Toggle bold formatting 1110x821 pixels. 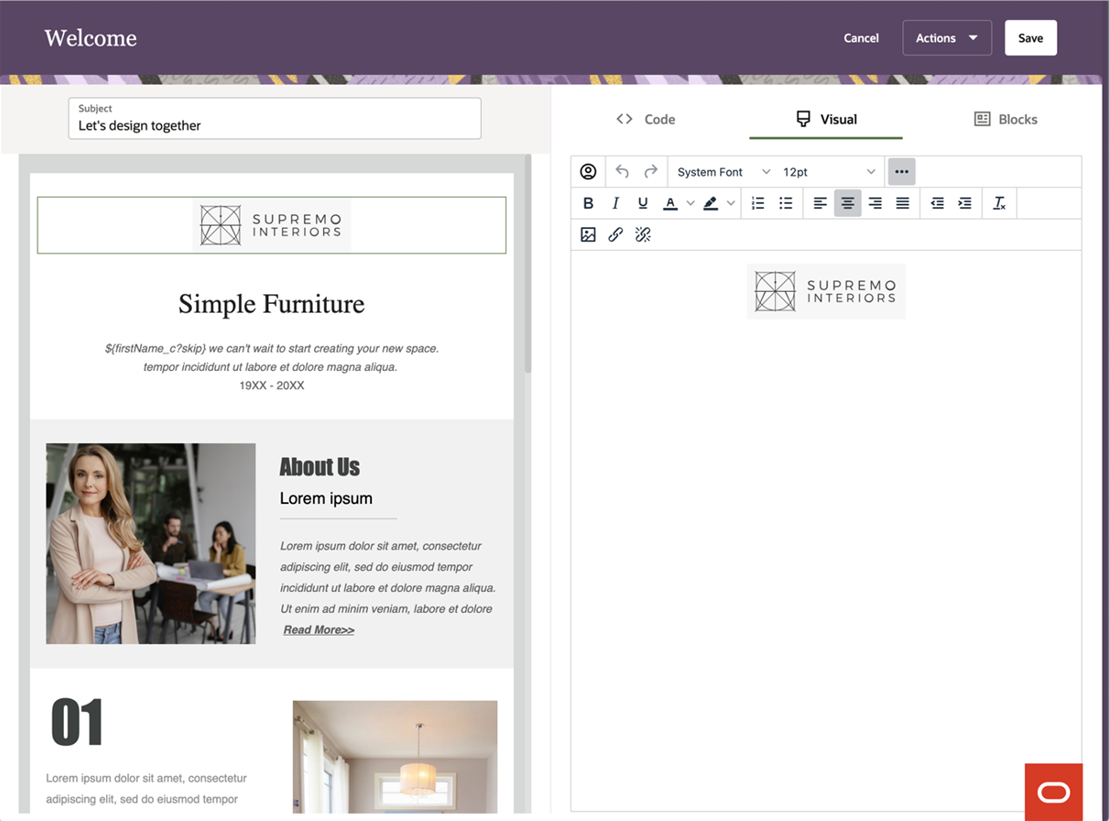click(588, 203)
